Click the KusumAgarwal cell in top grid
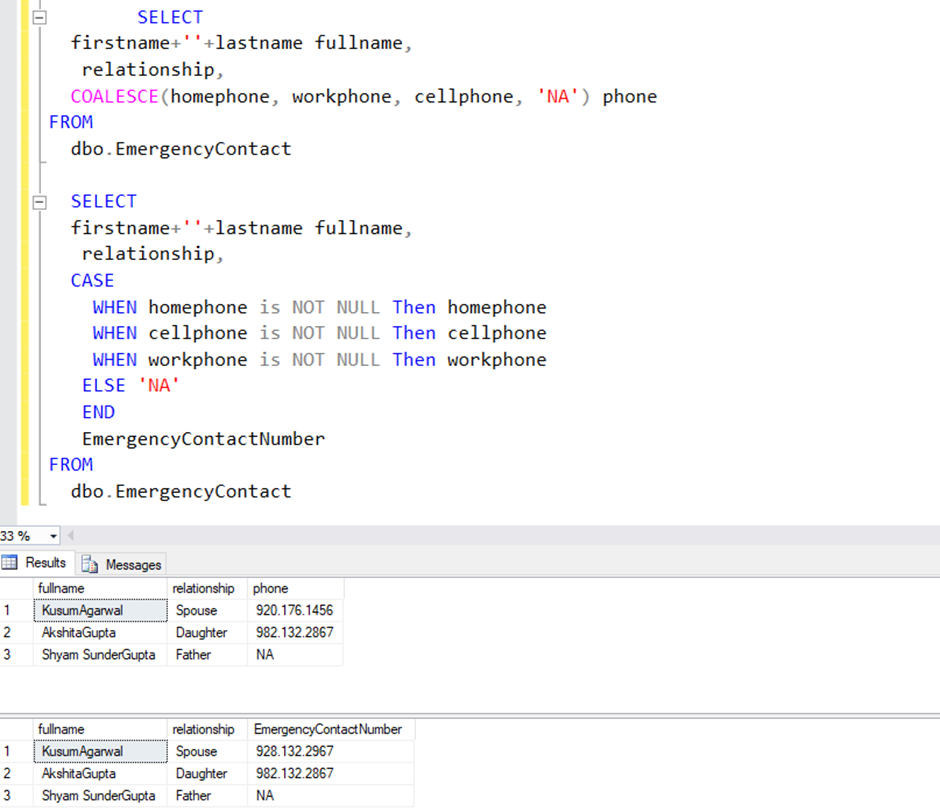The height and width of the screenshot is (812, 940). pos(100,610)
